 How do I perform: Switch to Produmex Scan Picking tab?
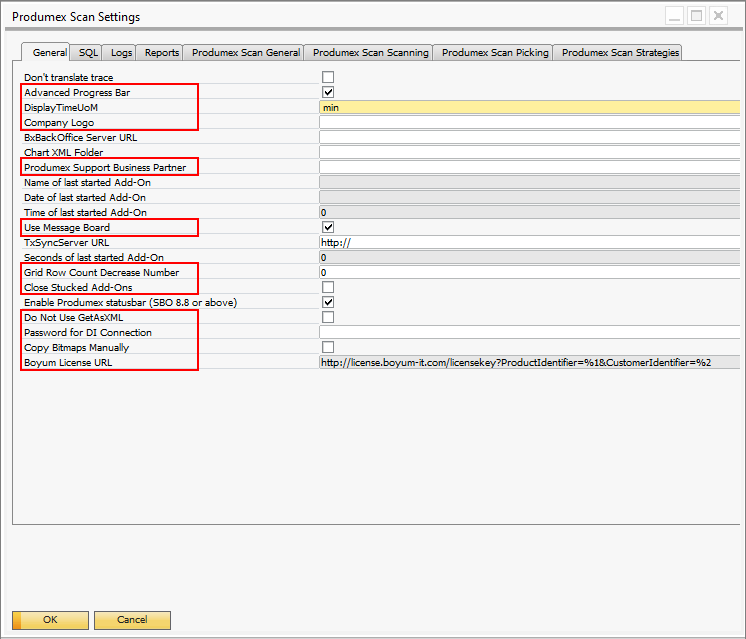point(495,53)
